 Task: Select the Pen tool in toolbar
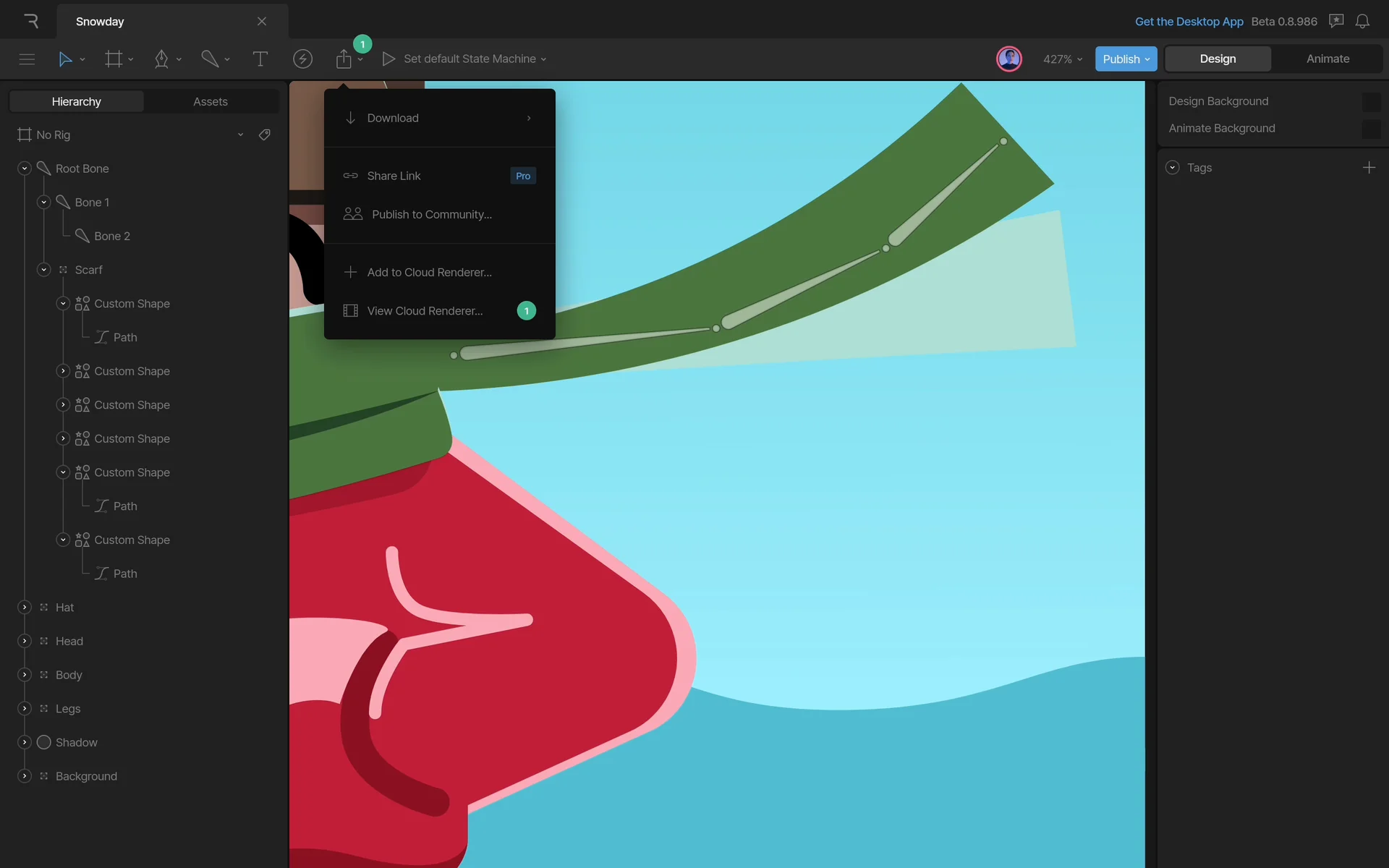[161, 59]
